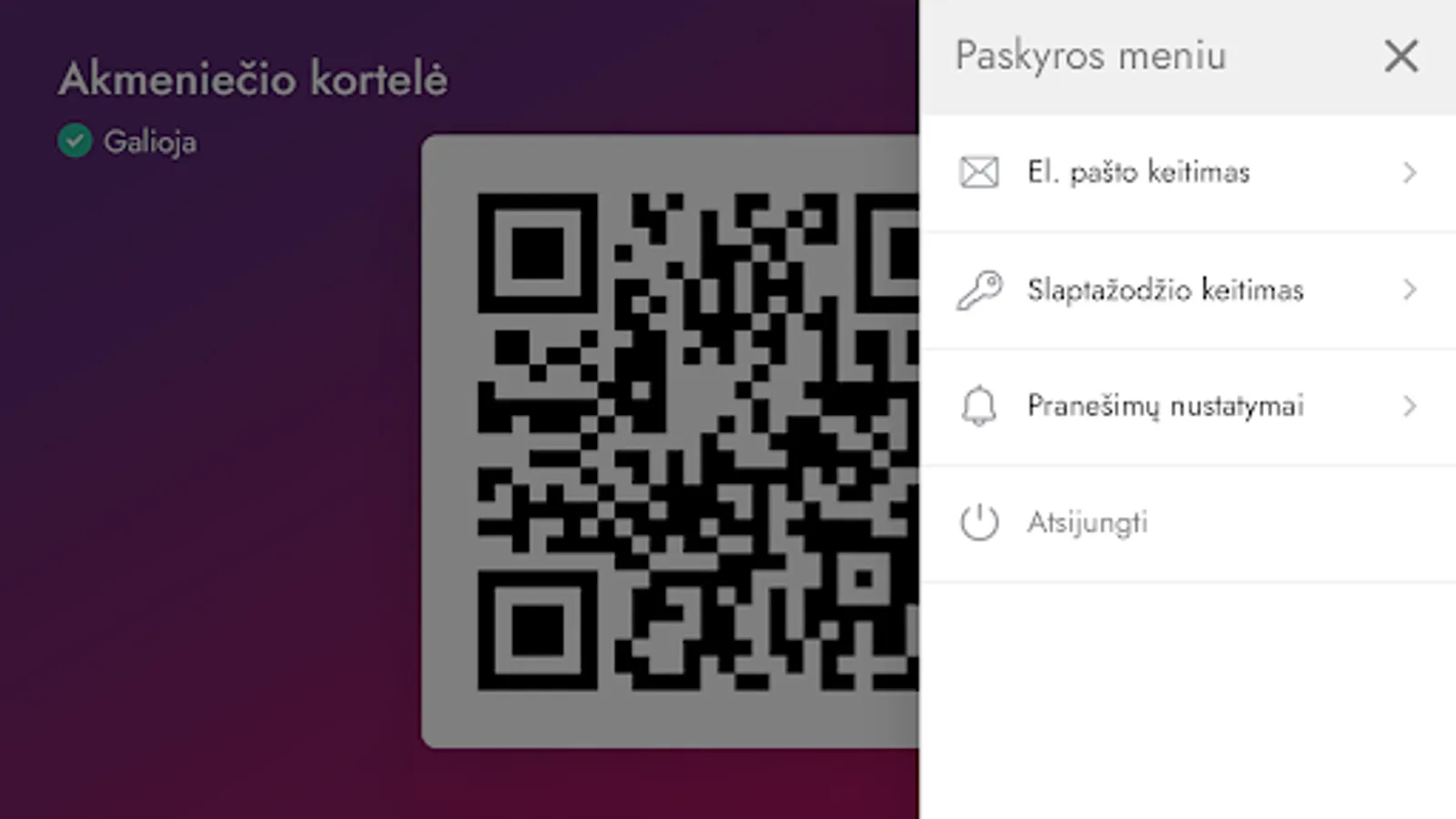The width and height of the screenshot is (1456, 819).
Task: Click the green checkmark validity icon
Action: [75, 141]
